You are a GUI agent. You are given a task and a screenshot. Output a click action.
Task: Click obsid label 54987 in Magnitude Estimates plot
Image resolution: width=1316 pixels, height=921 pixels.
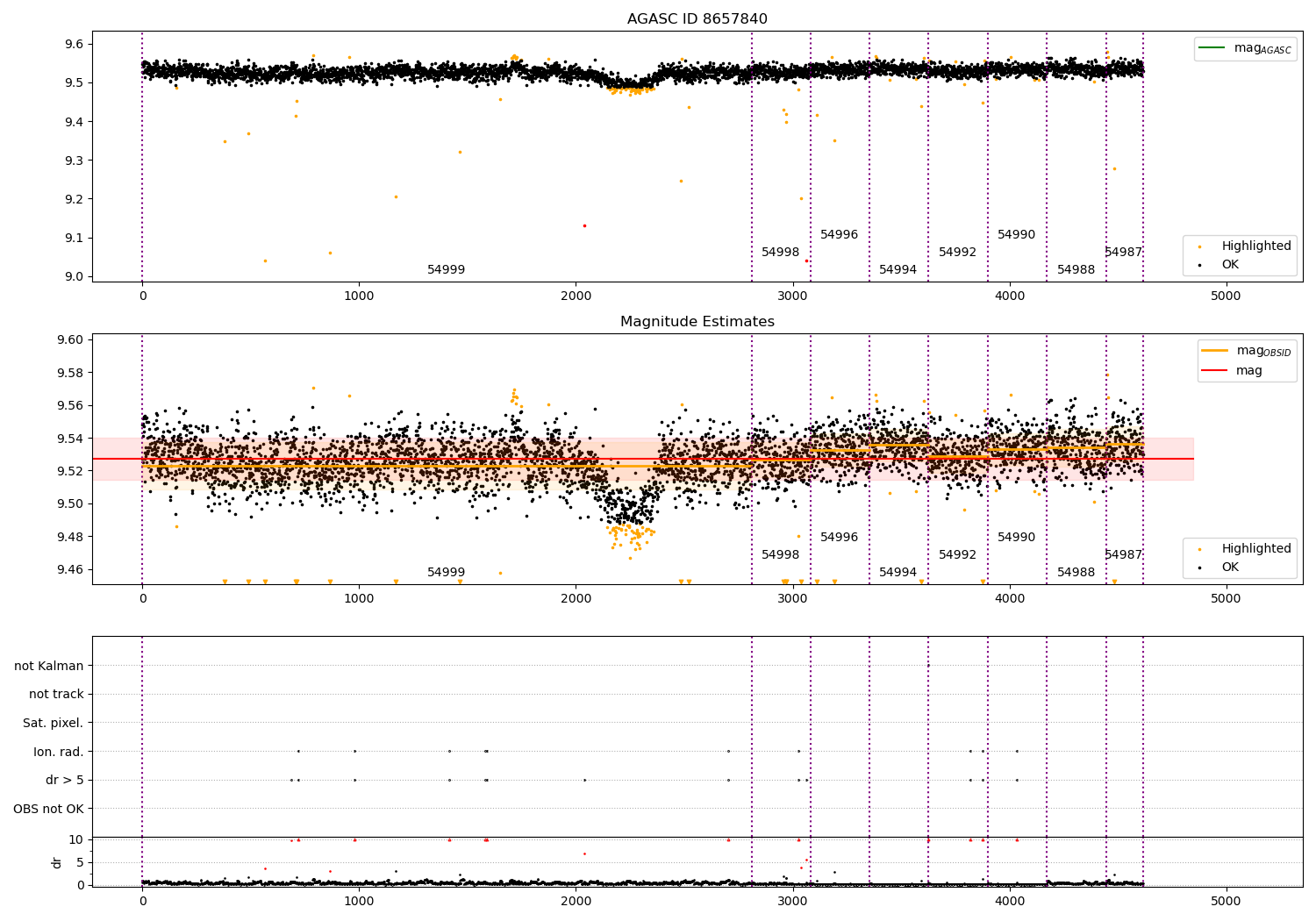pos(1123,554)
